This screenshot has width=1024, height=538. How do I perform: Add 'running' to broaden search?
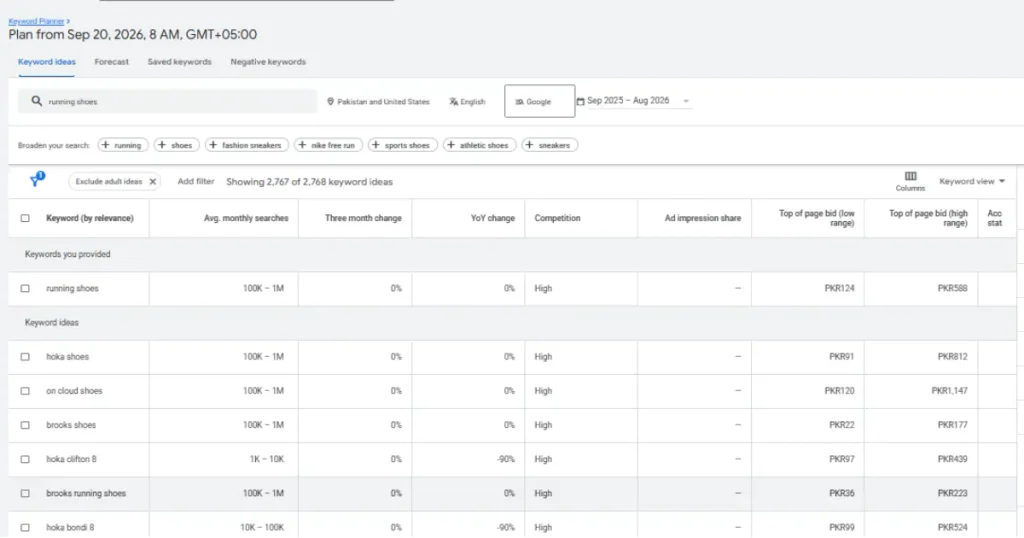coord(123,145)
